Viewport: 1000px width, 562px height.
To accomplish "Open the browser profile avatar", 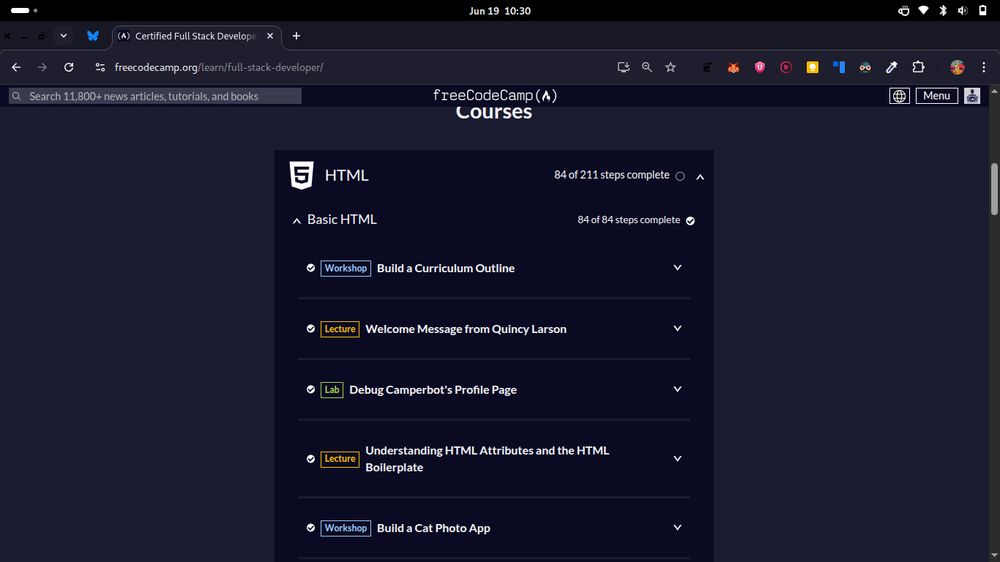I will point(957,67).
